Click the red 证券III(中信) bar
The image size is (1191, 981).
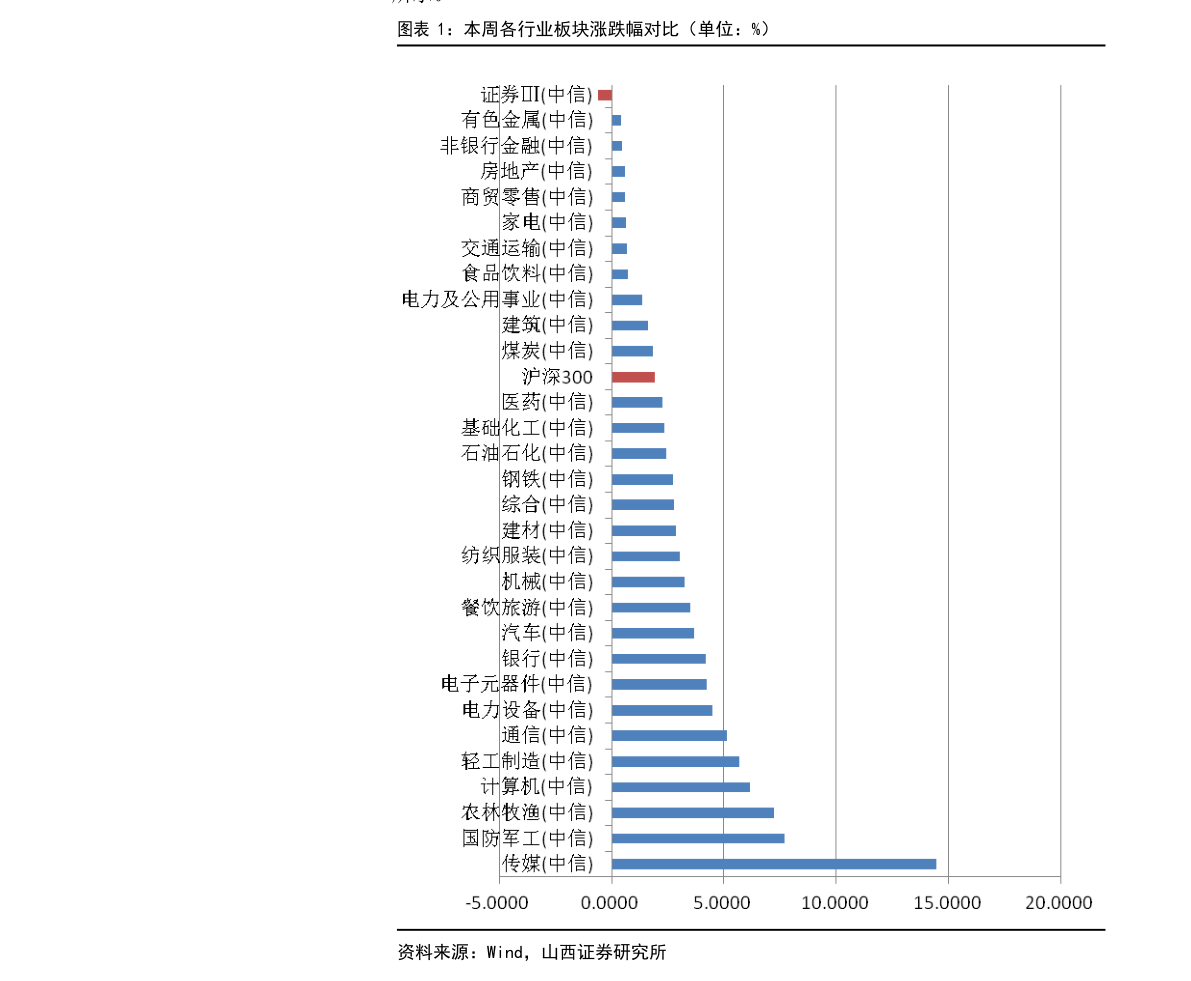(606, 92)
